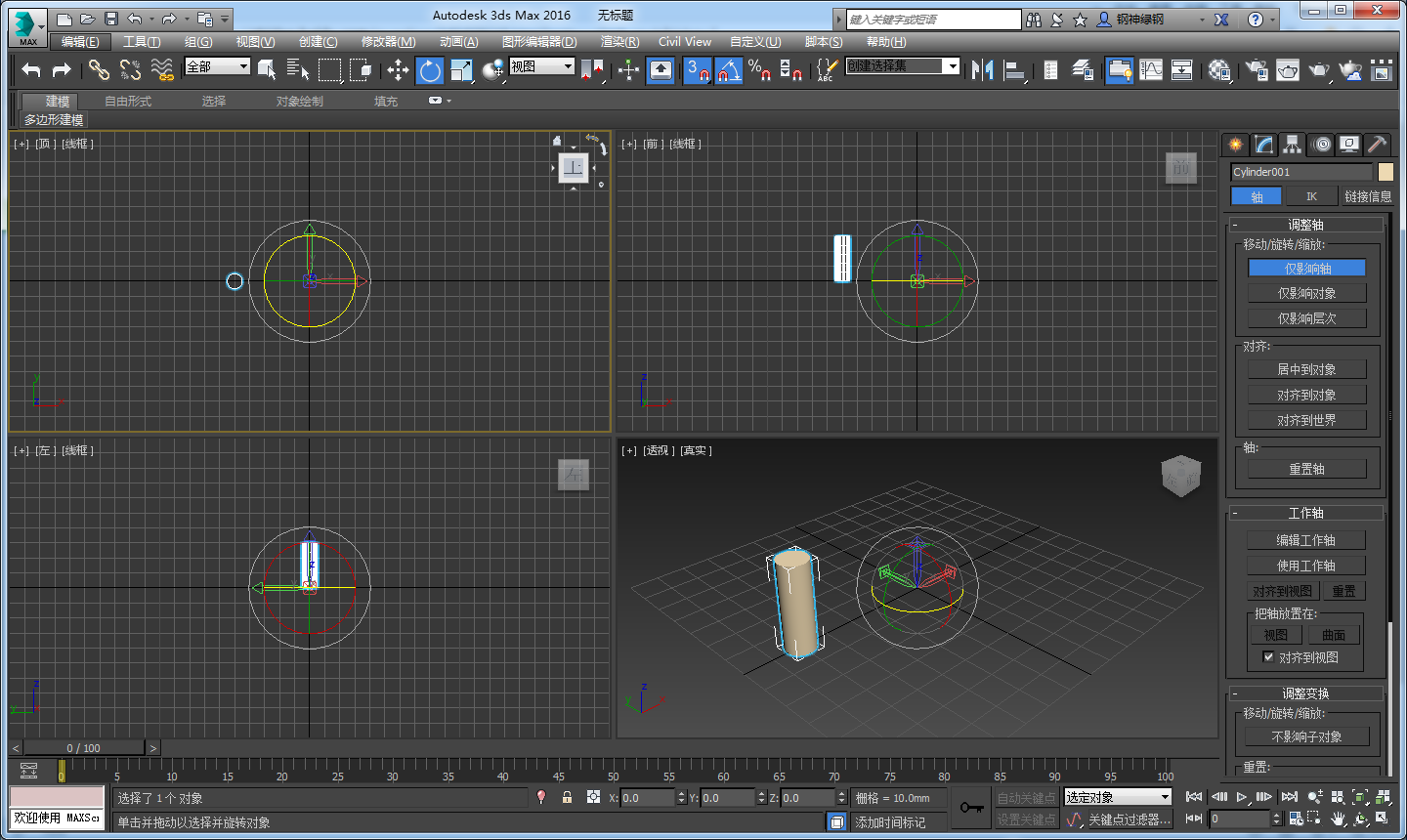The width and height of the screenshot is (1407, 840).
Task: Open the Civil View menu
Action: 685,42
